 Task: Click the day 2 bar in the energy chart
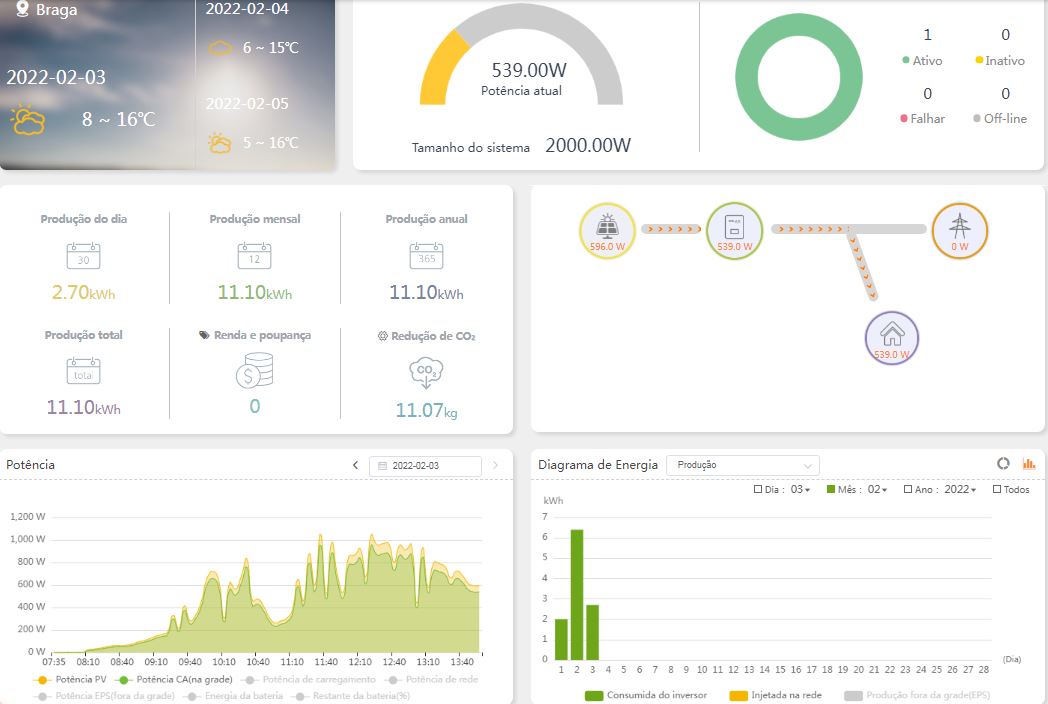[x=577, y=594]
